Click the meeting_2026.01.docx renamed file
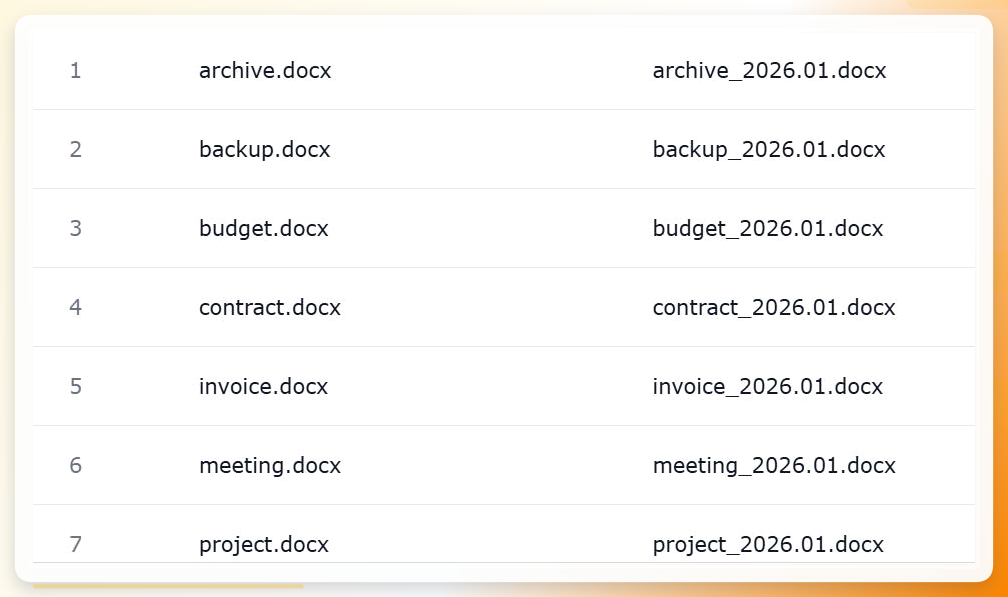Screen dimensions: 1008x597 pyautogui.click(x=774, y=465)
